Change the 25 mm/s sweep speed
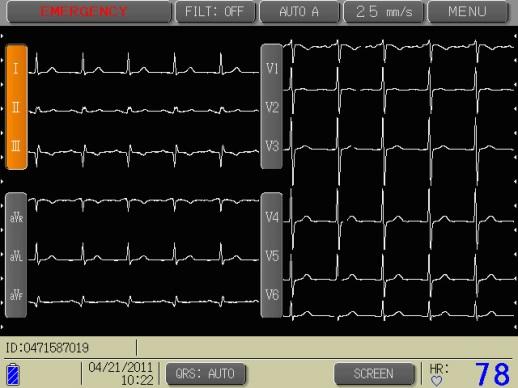 point(383,12)
